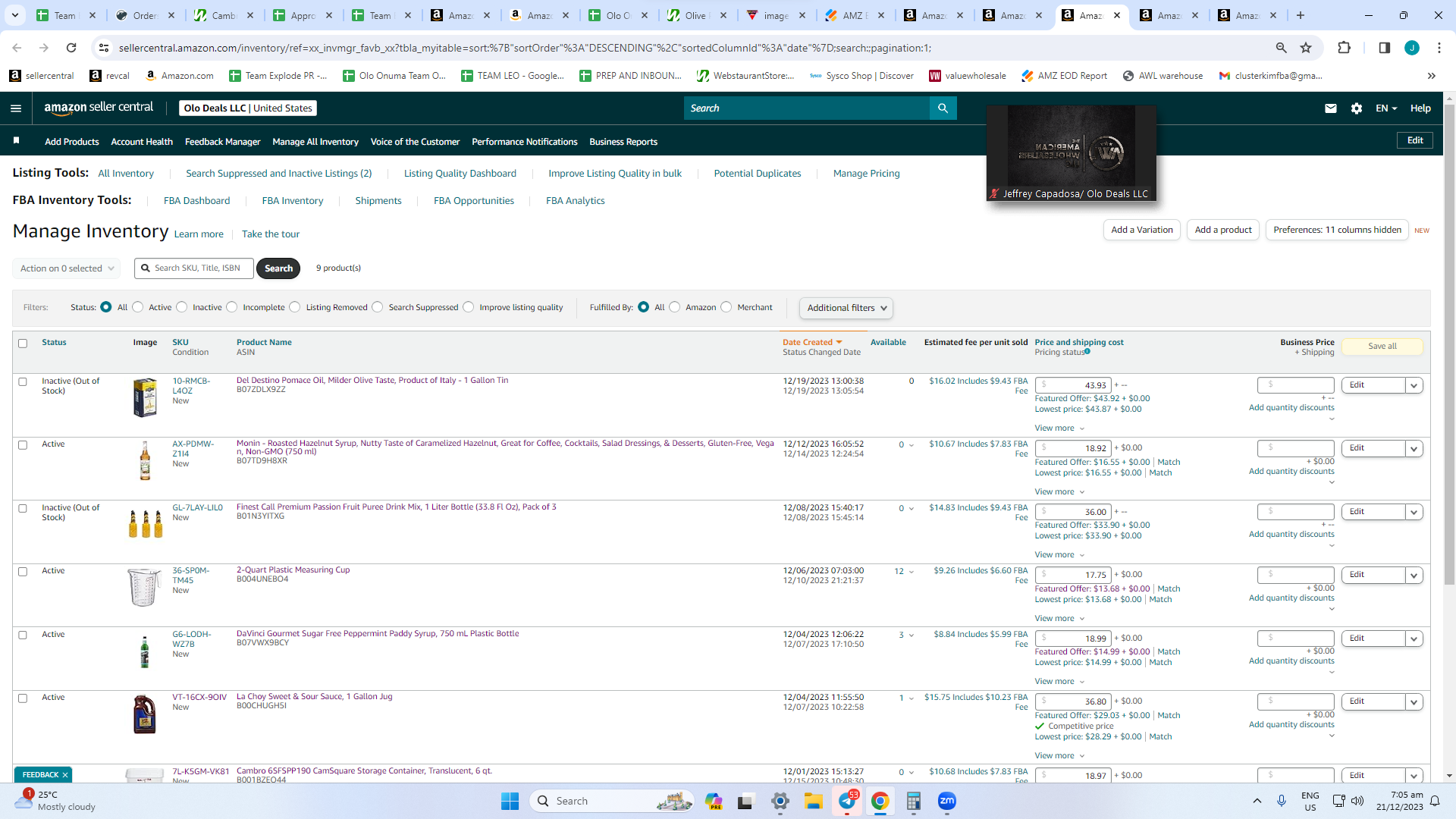Open the microphone icon in system tray
1456x819 pixels.
tap(1282, 801)
